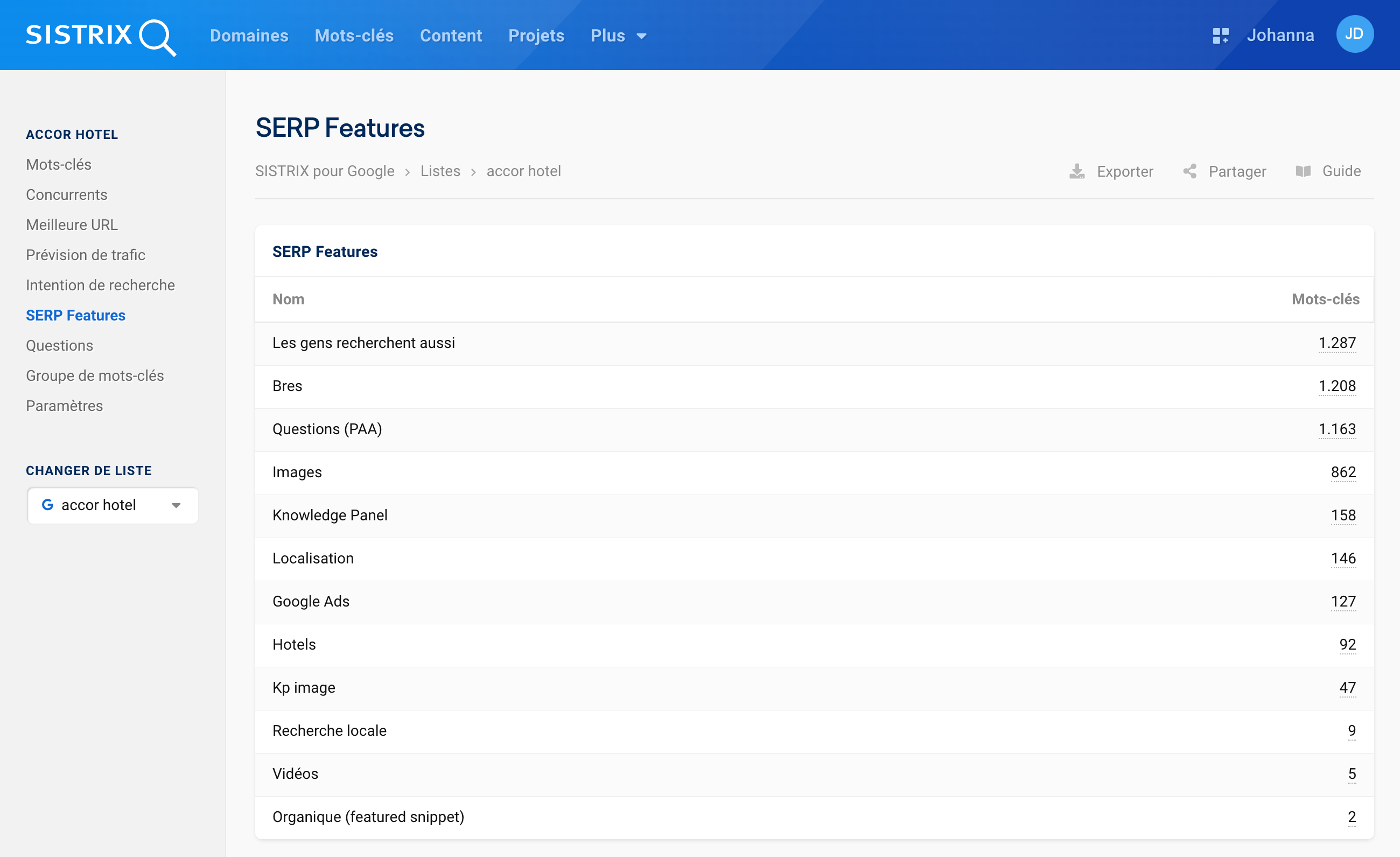Click the 5 keyword count for Vidéos
This screenshot has width=1400, height=857.
pos(1352,774)
